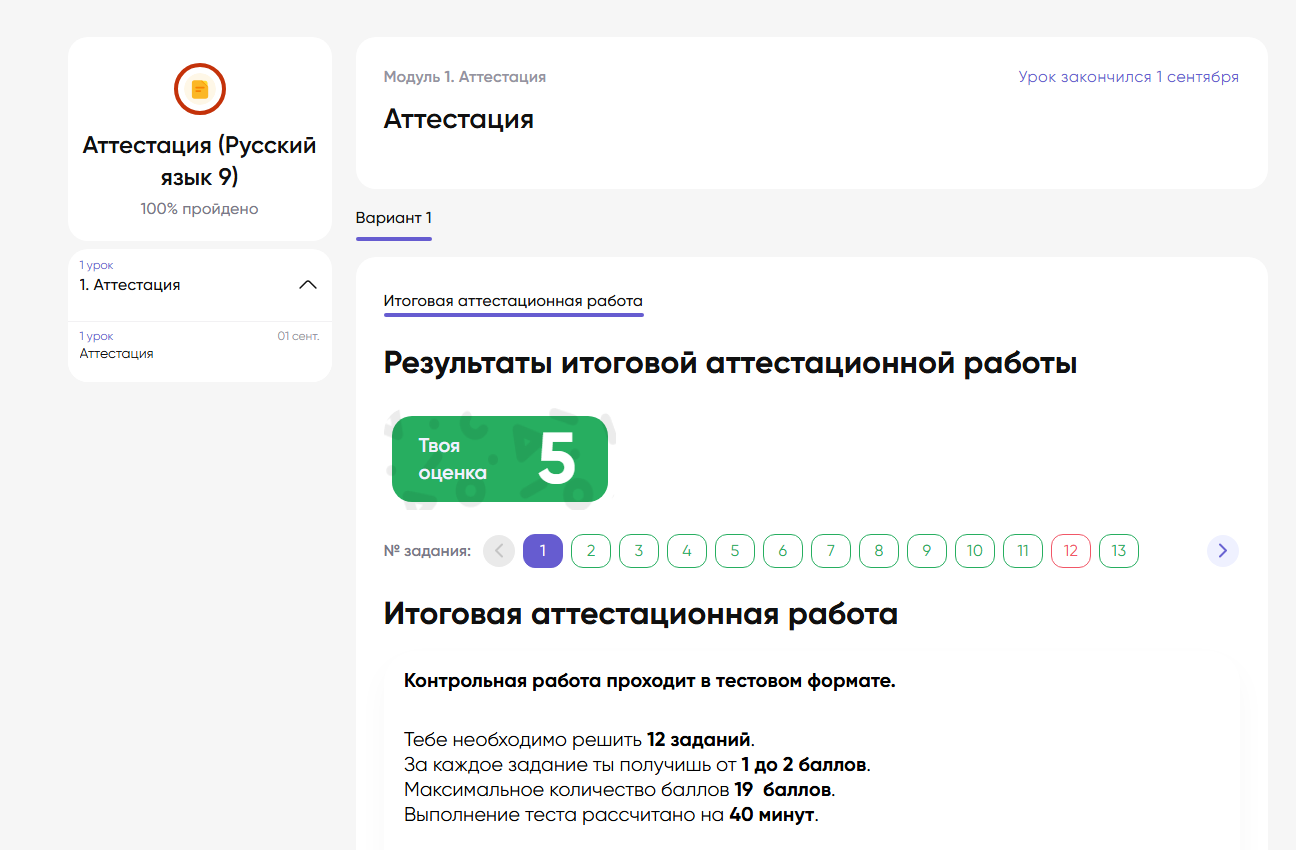
Task: Switch to the Вариант 1 tab
Action: click(394, 218)
